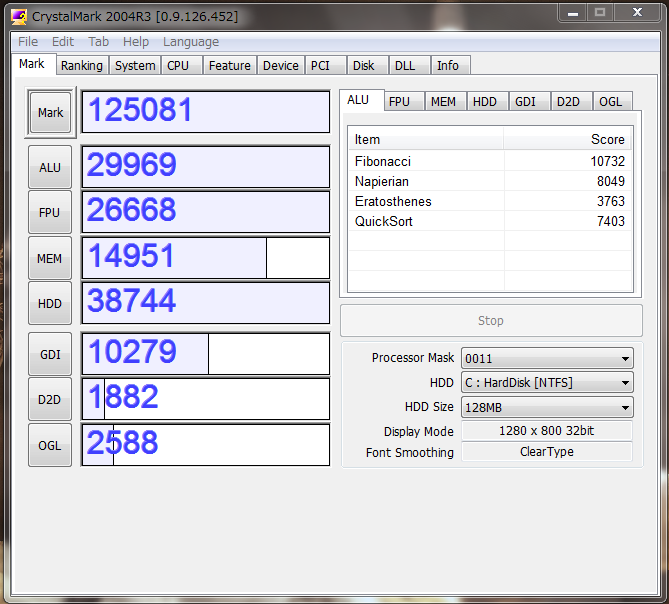Run the D2D benchmark button
The height and width of the screenshot is (604, 669).
point(50,399)
